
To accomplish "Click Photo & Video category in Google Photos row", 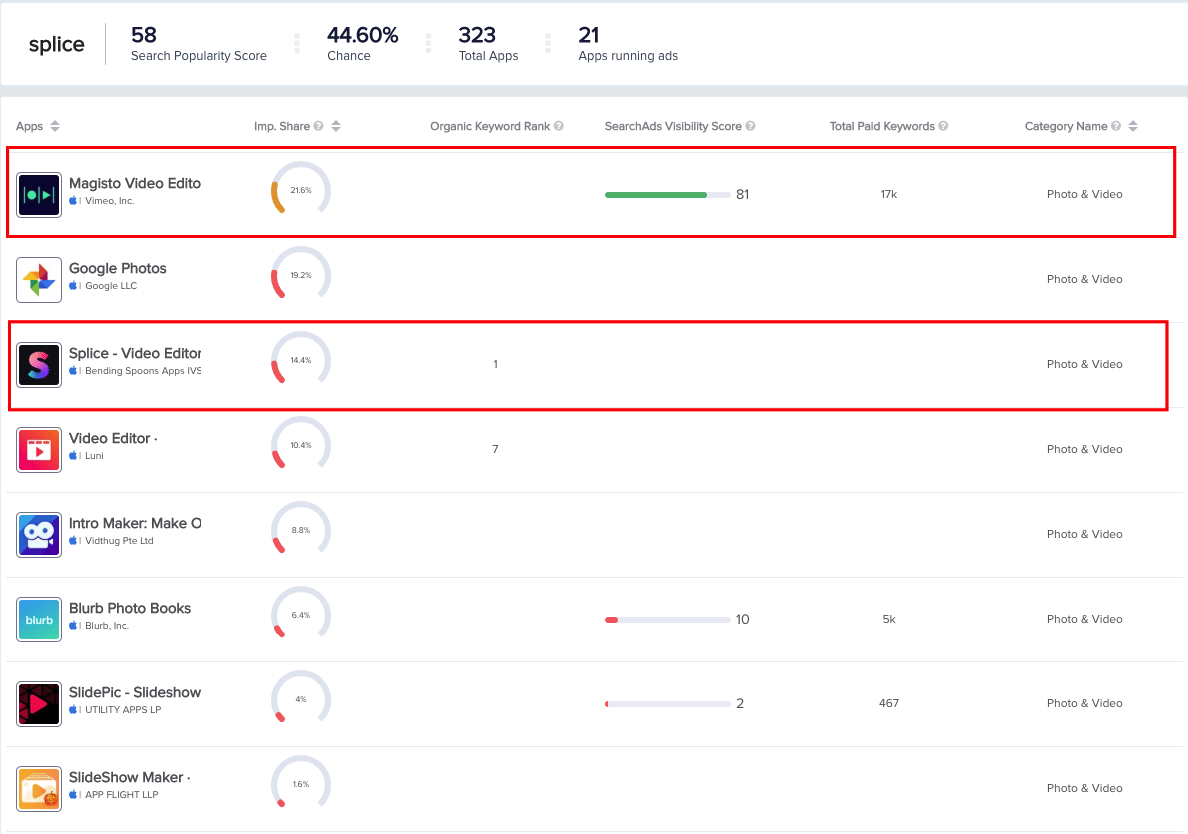I will (x=1084, y=280).
